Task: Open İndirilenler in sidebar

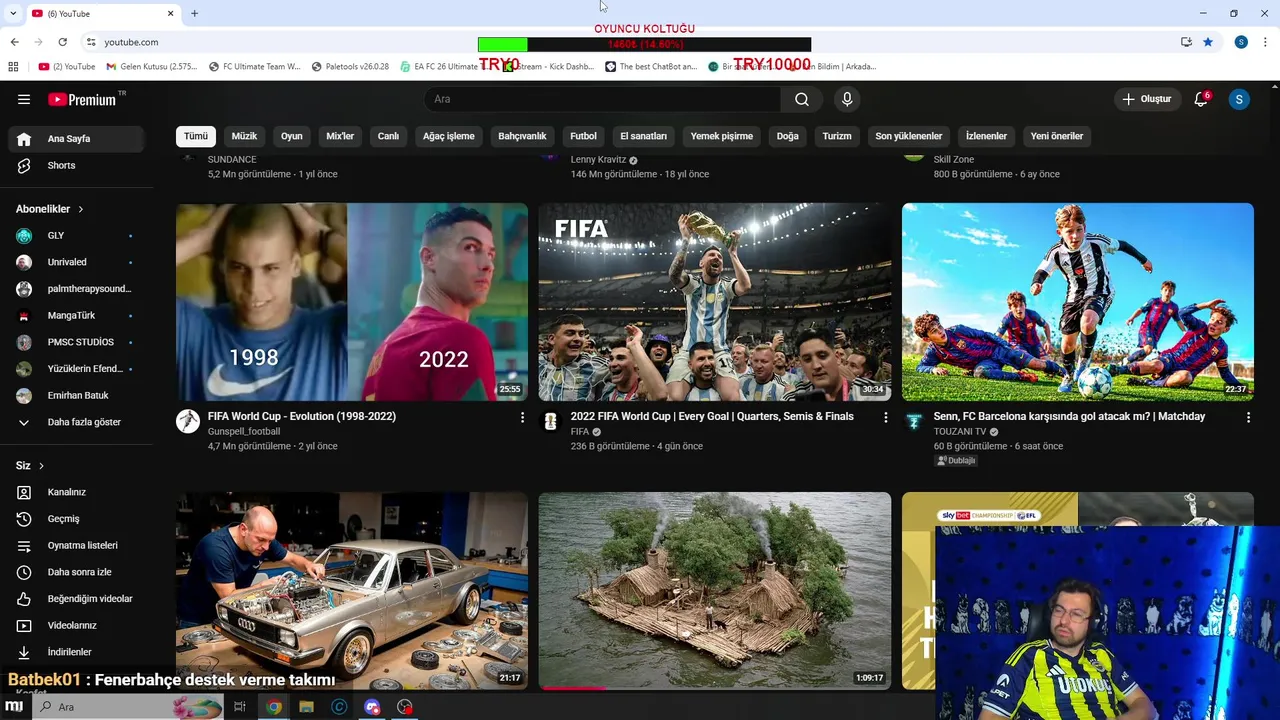Action: coord(76,652)
